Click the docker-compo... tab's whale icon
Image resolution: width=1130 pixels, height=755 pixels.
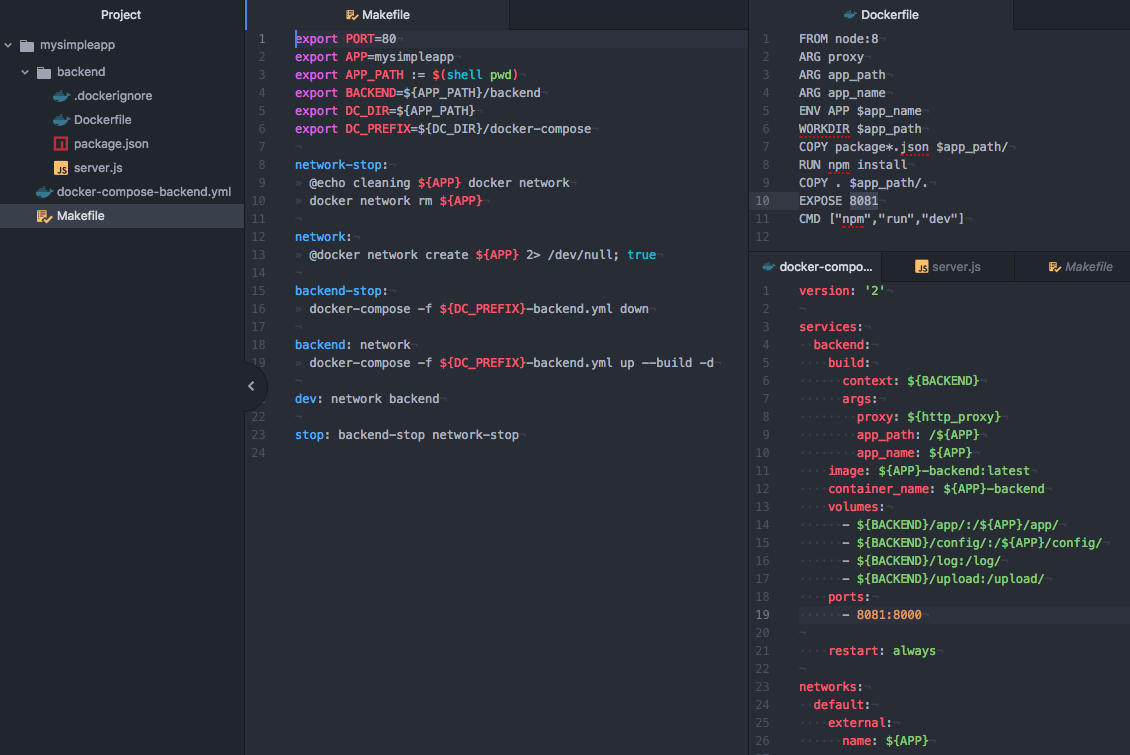[768, 267]
